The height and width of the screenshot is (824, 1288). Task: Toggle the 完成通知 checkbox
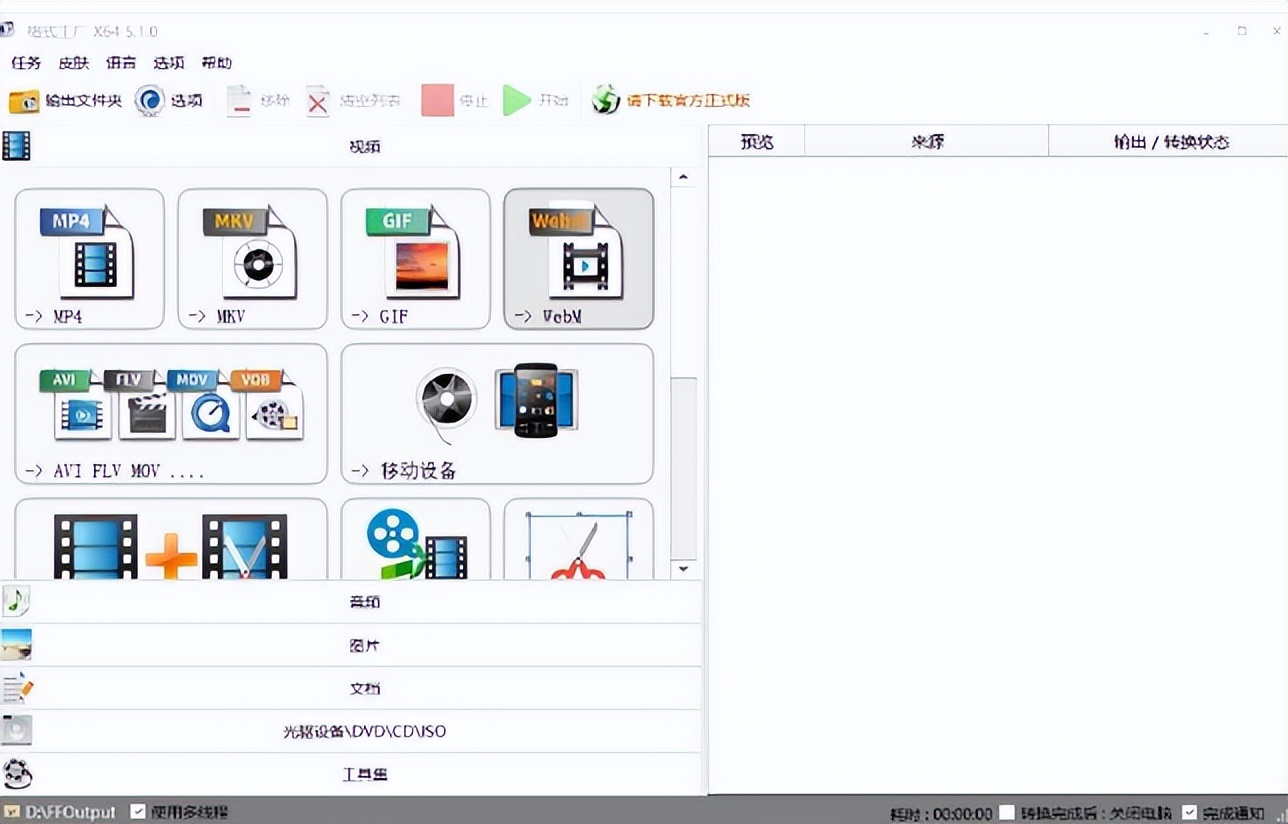(x=1190, y=813)
